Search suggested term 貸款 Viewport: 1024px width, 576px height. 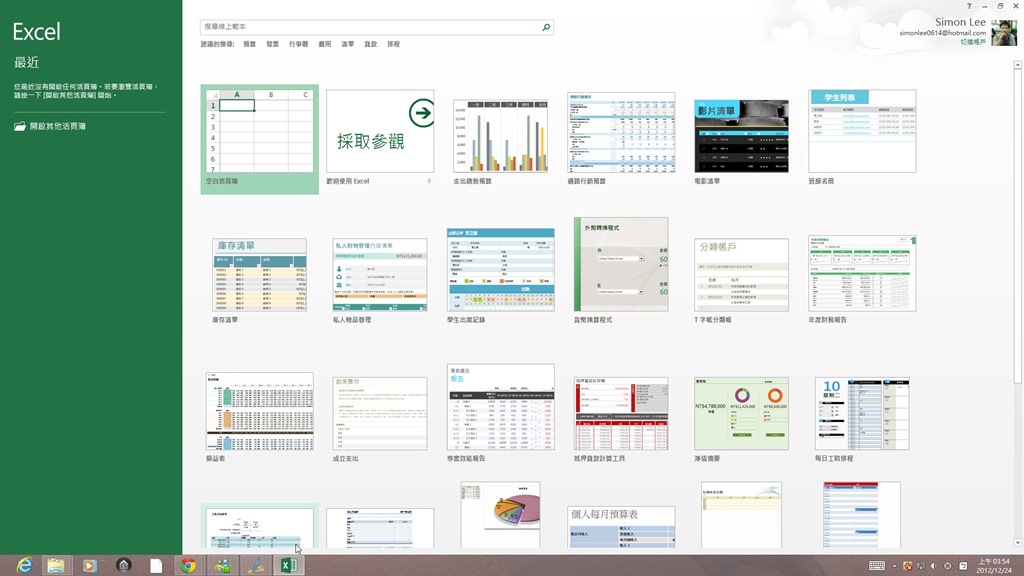click(x=370, y=44)
